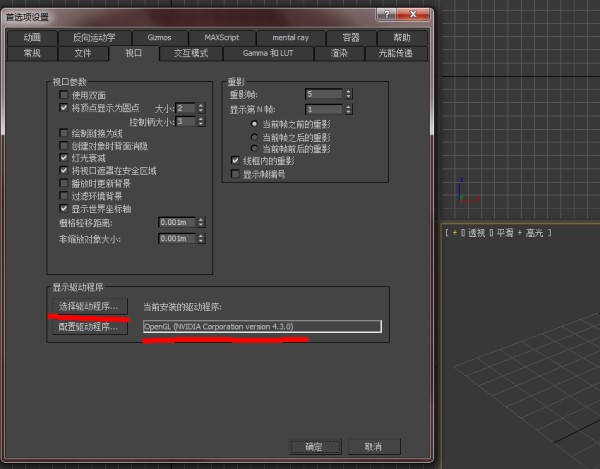This screenshot has height=469, width=600.
Task: Open the Gamma 和 LUT tab
Action: (268, 53)
